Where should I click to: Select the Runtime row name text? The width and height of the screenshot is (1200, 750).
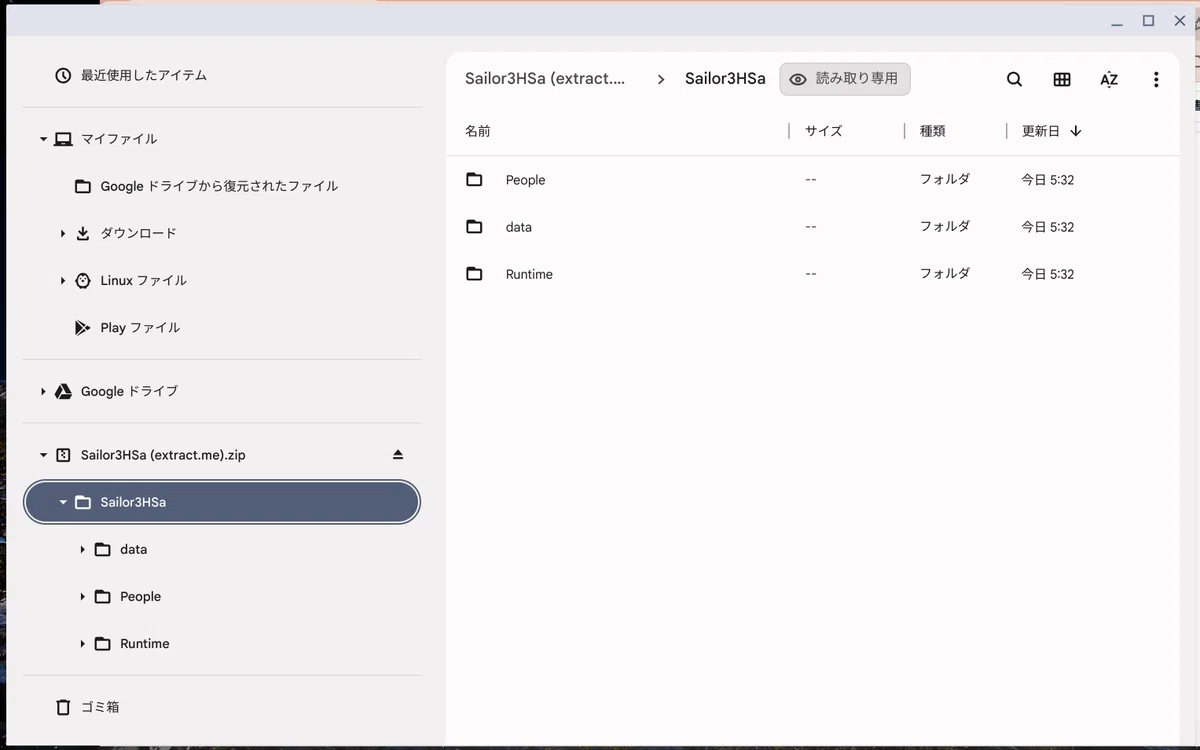point(529,274)
